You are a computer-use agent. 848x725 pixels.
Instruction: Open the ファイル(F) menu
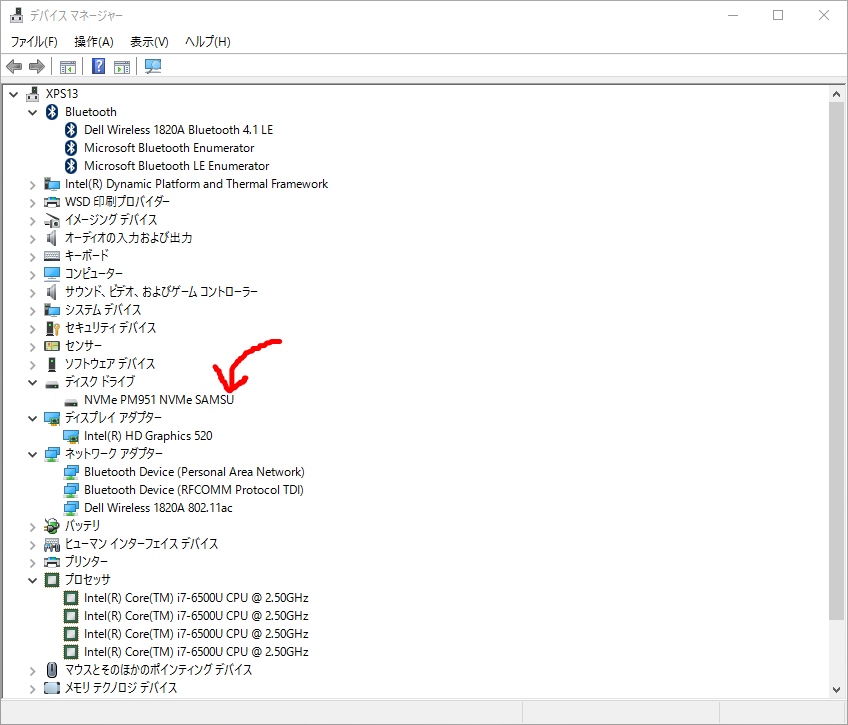[34, 42]
